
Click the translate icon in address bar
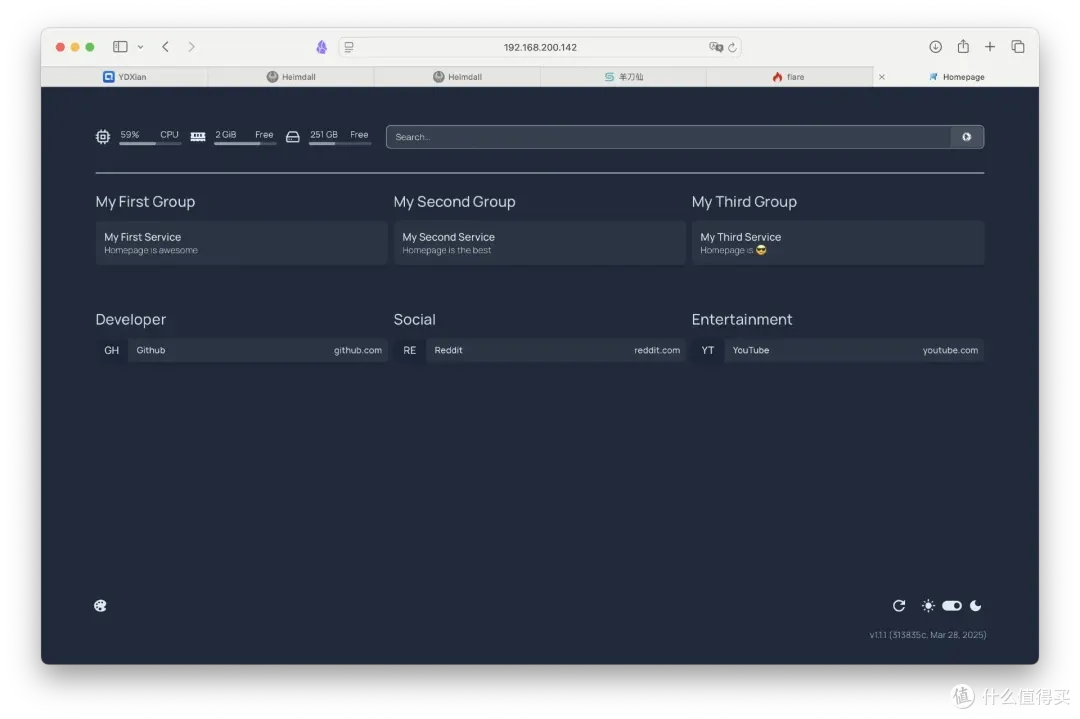(x=716, y=47)
